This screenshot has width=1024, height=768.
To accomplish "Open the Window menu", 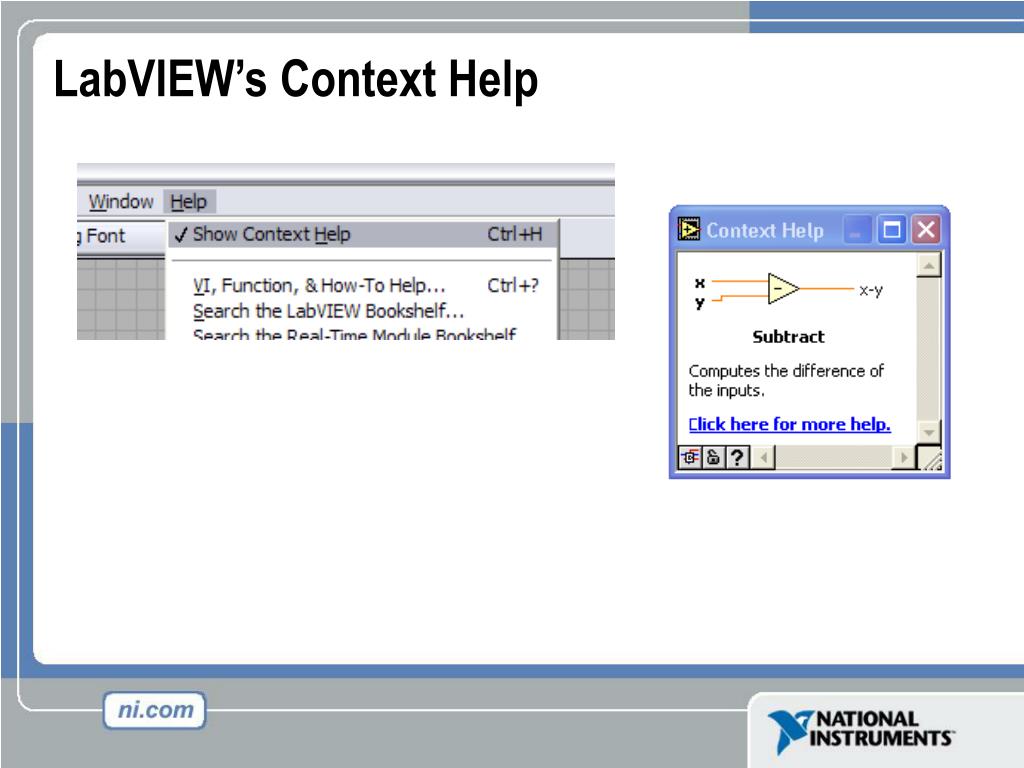I will [121, 202].
